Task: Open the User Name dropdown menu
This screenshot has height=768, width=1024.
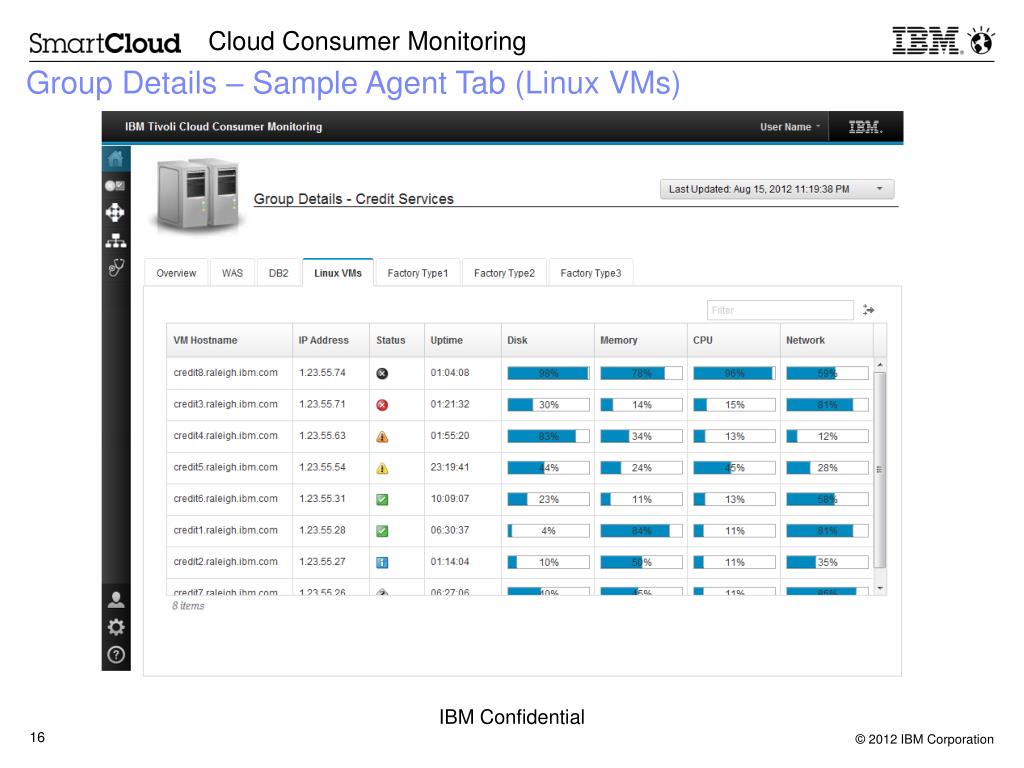Action: pos(790,127)
